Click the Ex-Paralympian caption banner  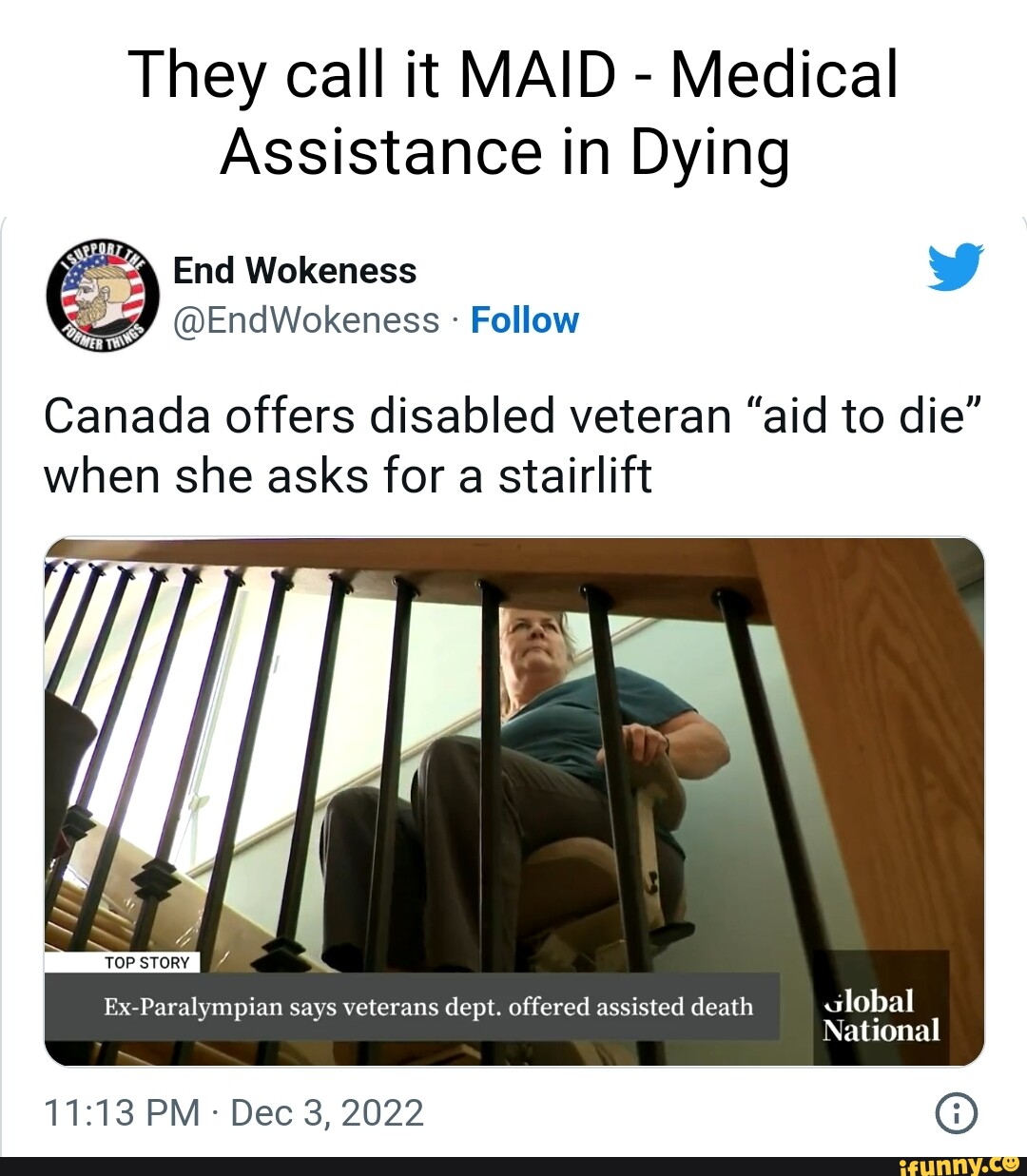tap(412, 1006)
